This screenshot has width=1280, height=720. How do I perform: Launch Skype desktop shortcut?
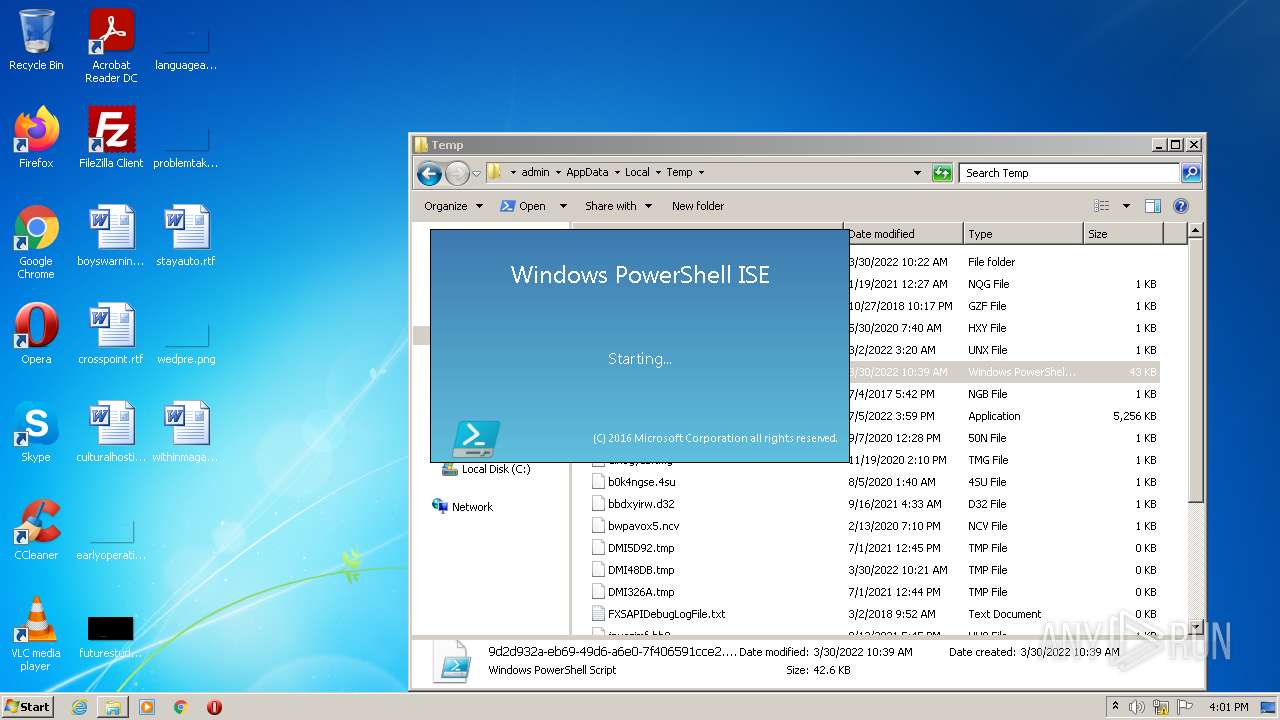[x=36, y=432]
